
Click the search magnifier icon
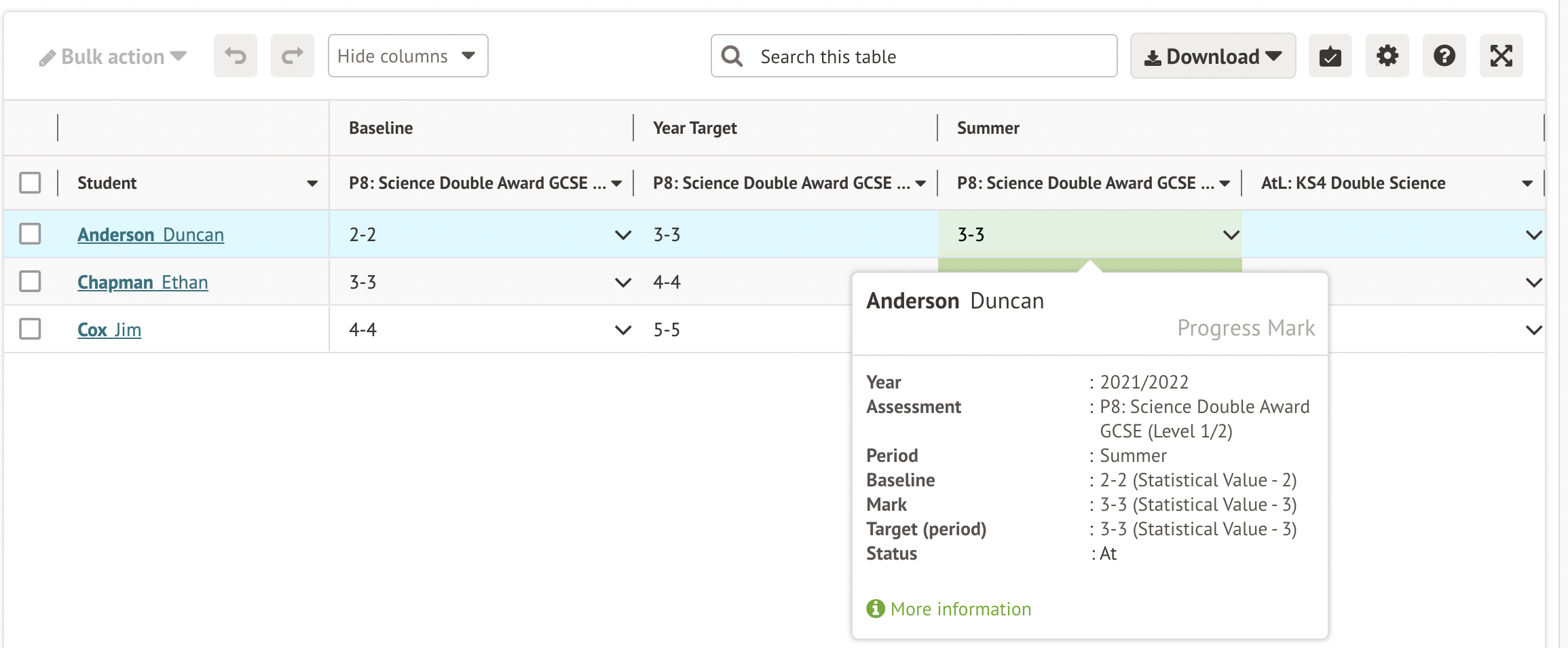coord(732,56)
